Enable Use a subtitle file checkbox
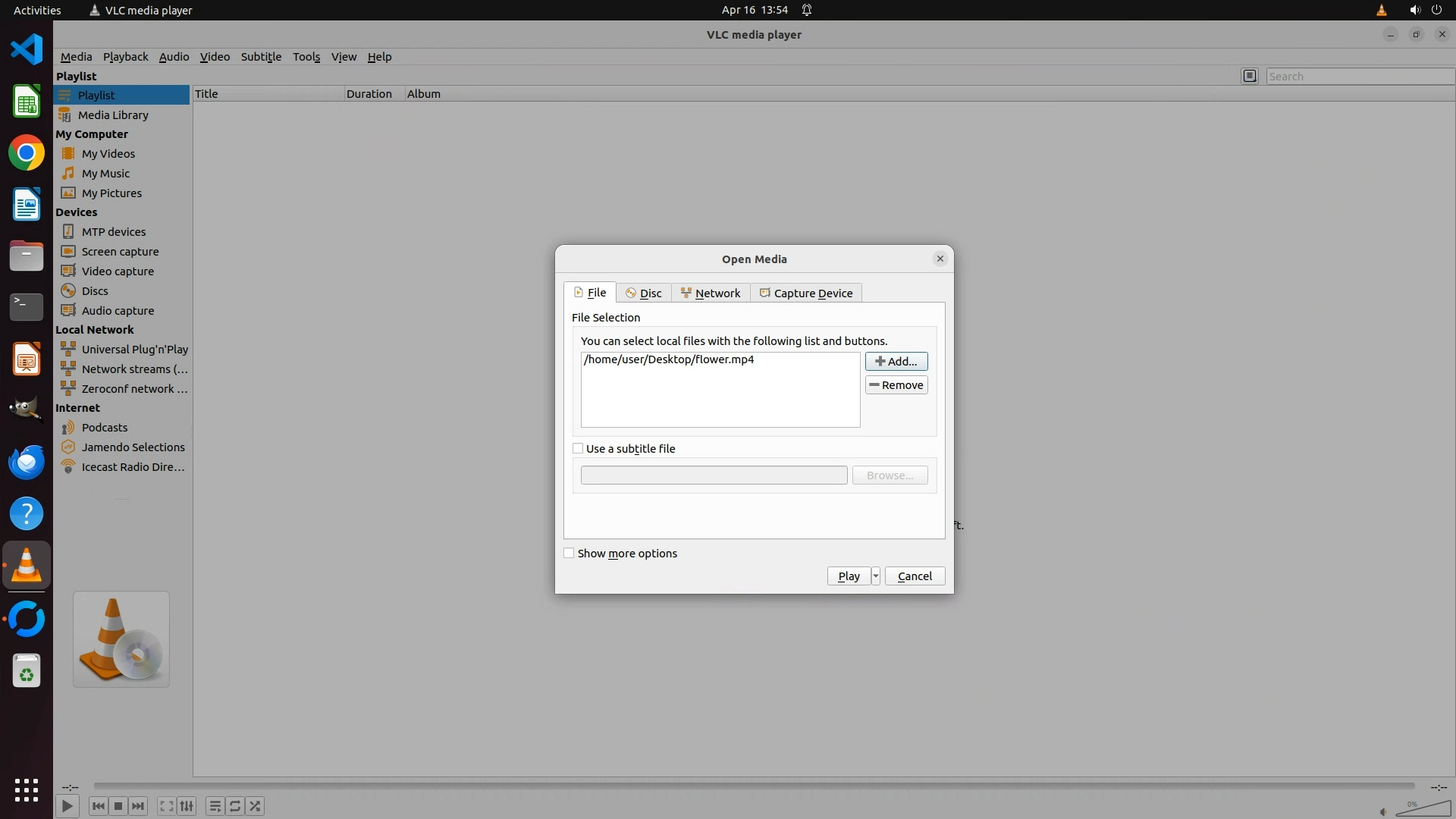The image size is (1456, 819). pos(578,449)
